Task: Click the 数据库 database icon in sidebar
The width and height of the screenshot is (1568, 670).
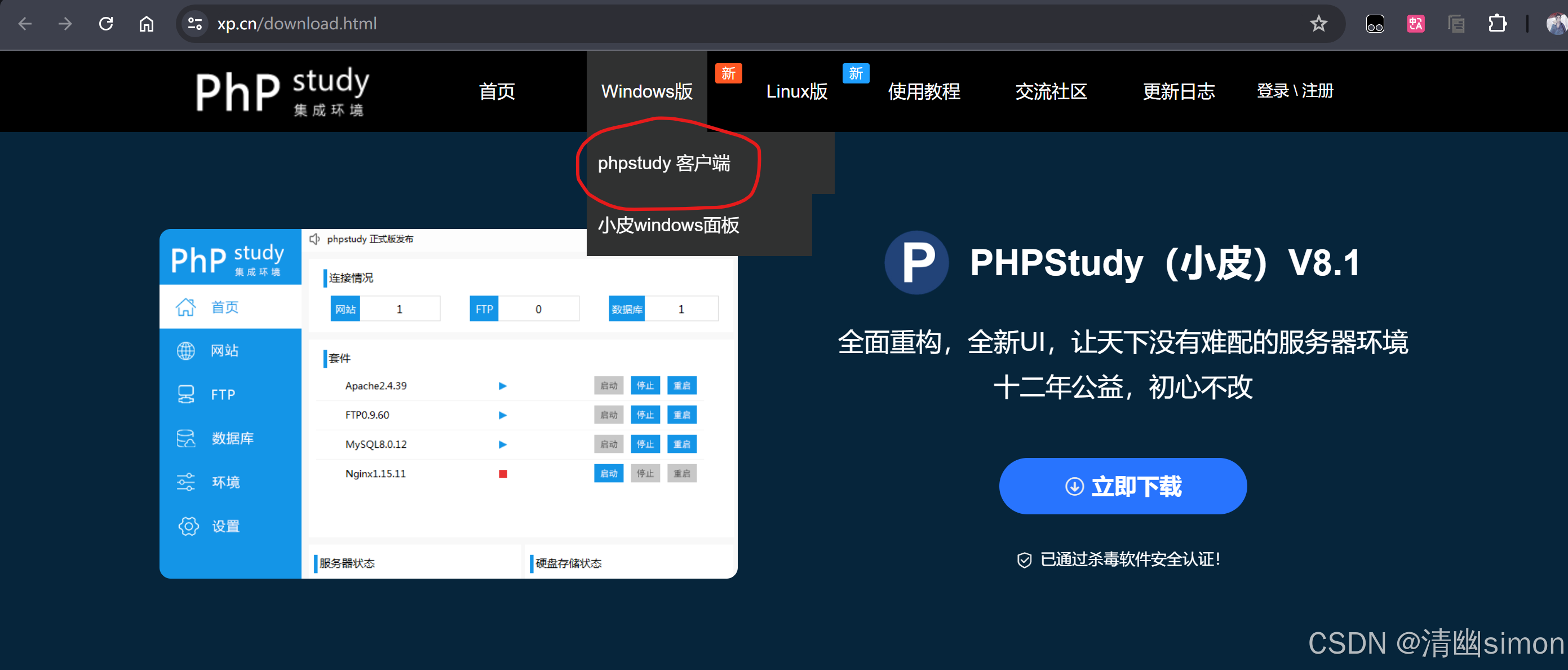Action: coord(185,439)
